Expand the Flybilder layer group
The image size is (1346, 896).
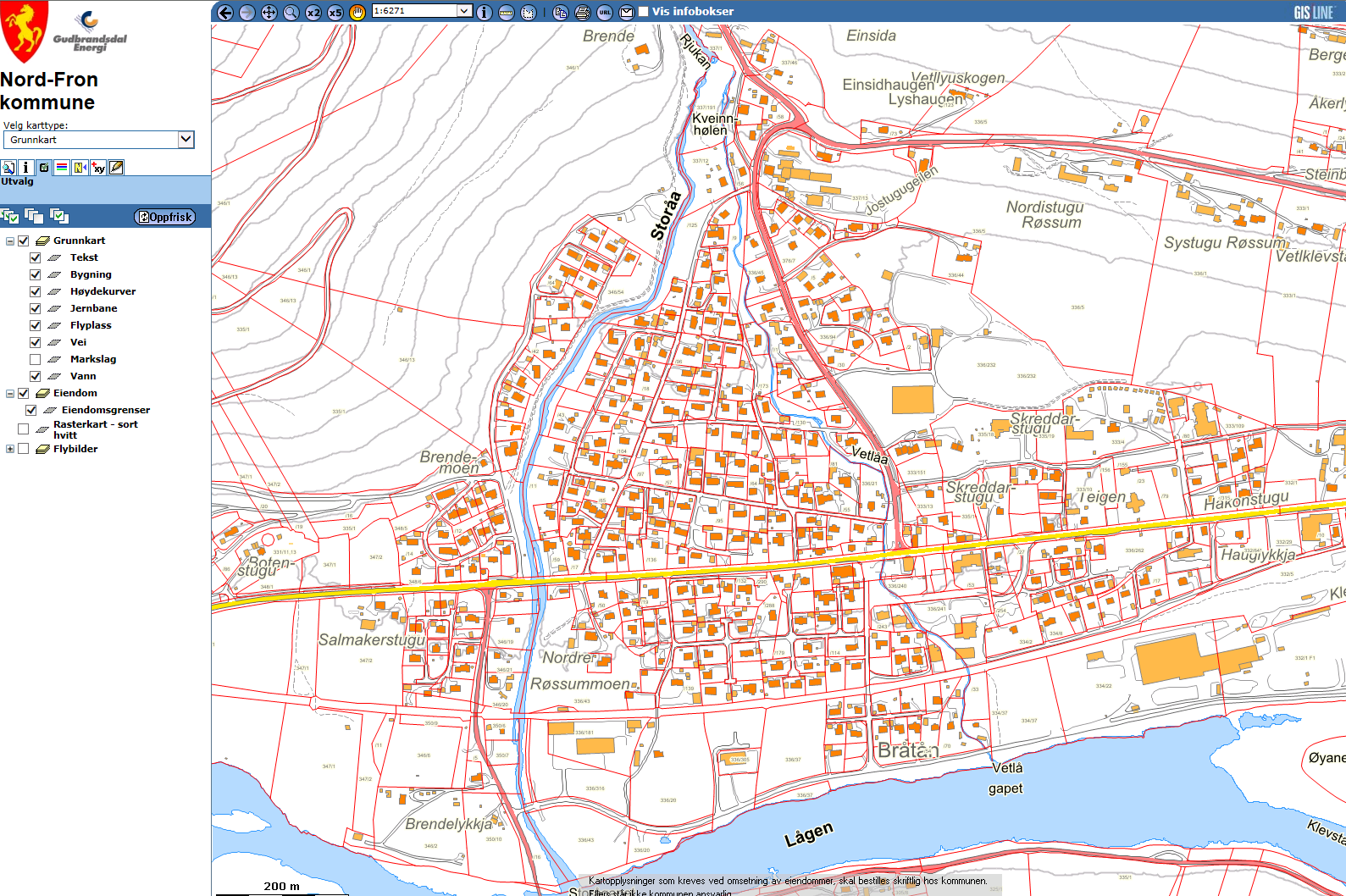pos(10,449)
